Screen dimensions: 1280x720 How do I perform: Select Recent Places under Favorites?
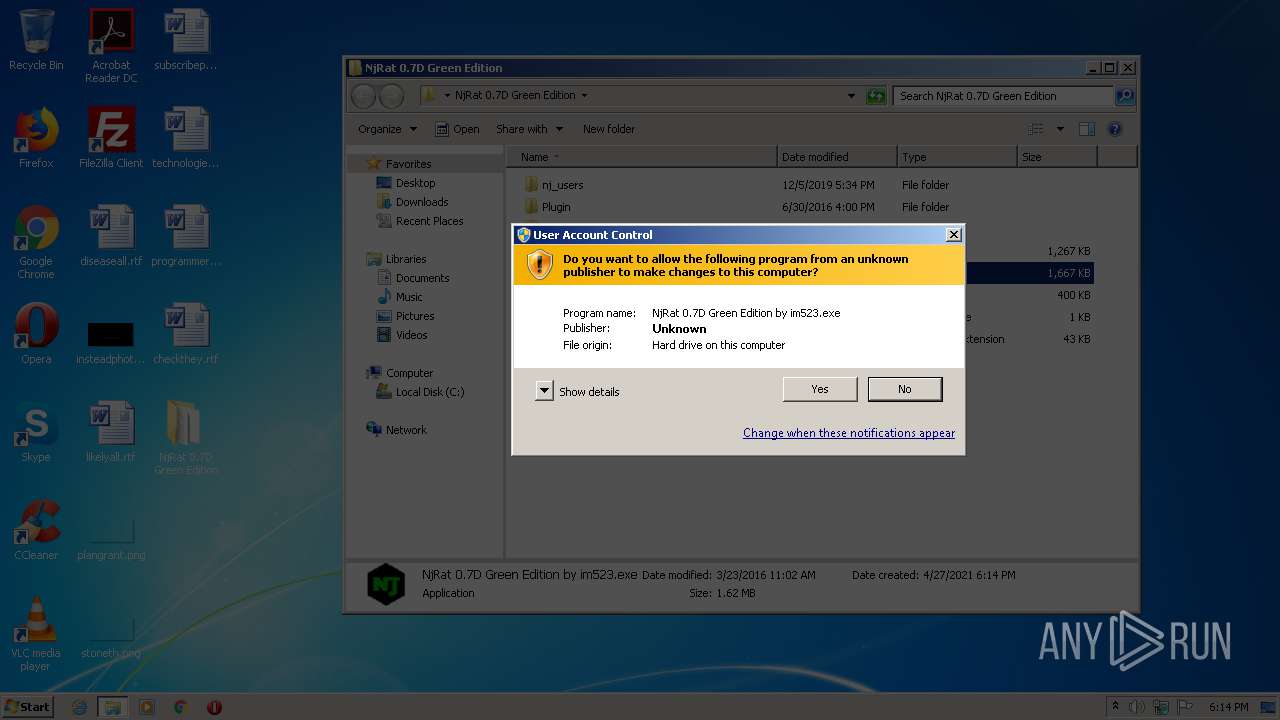(x=420, y=221)
